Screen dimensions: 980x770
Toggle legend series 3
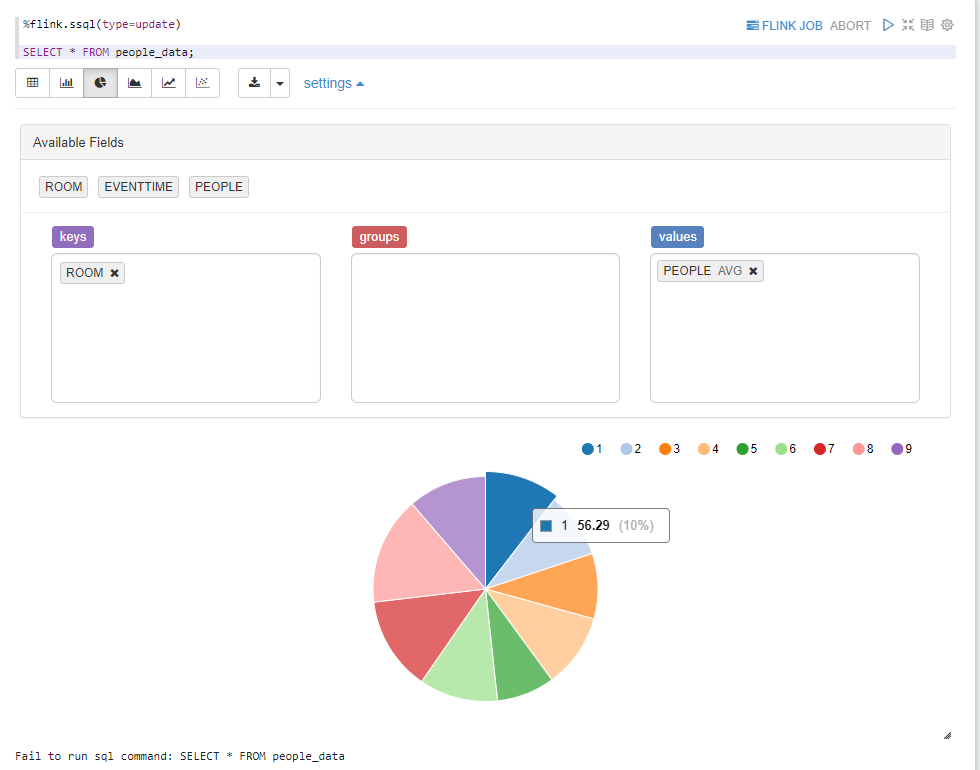tap(669, 449)
